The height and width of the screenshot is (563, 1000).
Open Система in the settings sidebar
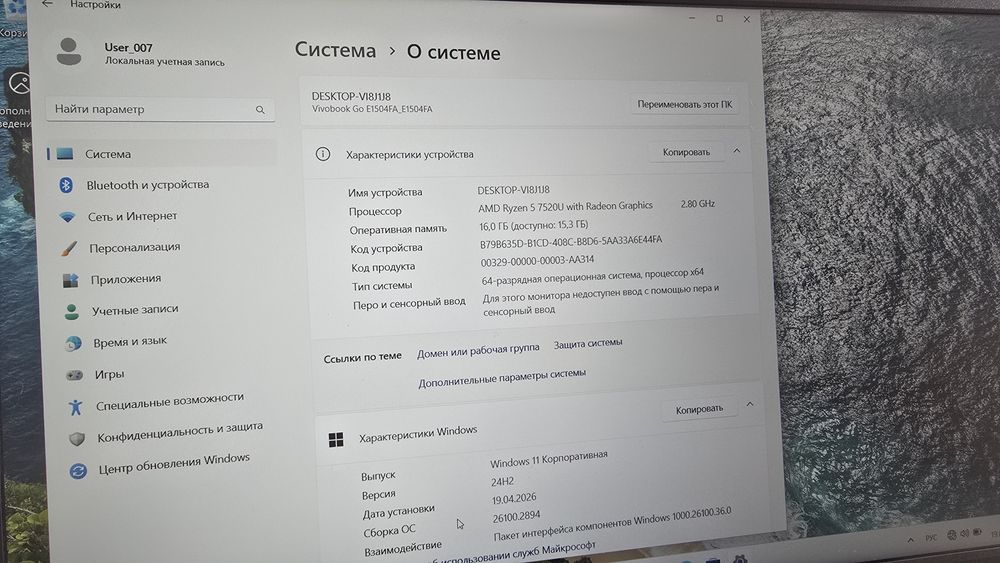pyautogui.click(x=161, y=154)
